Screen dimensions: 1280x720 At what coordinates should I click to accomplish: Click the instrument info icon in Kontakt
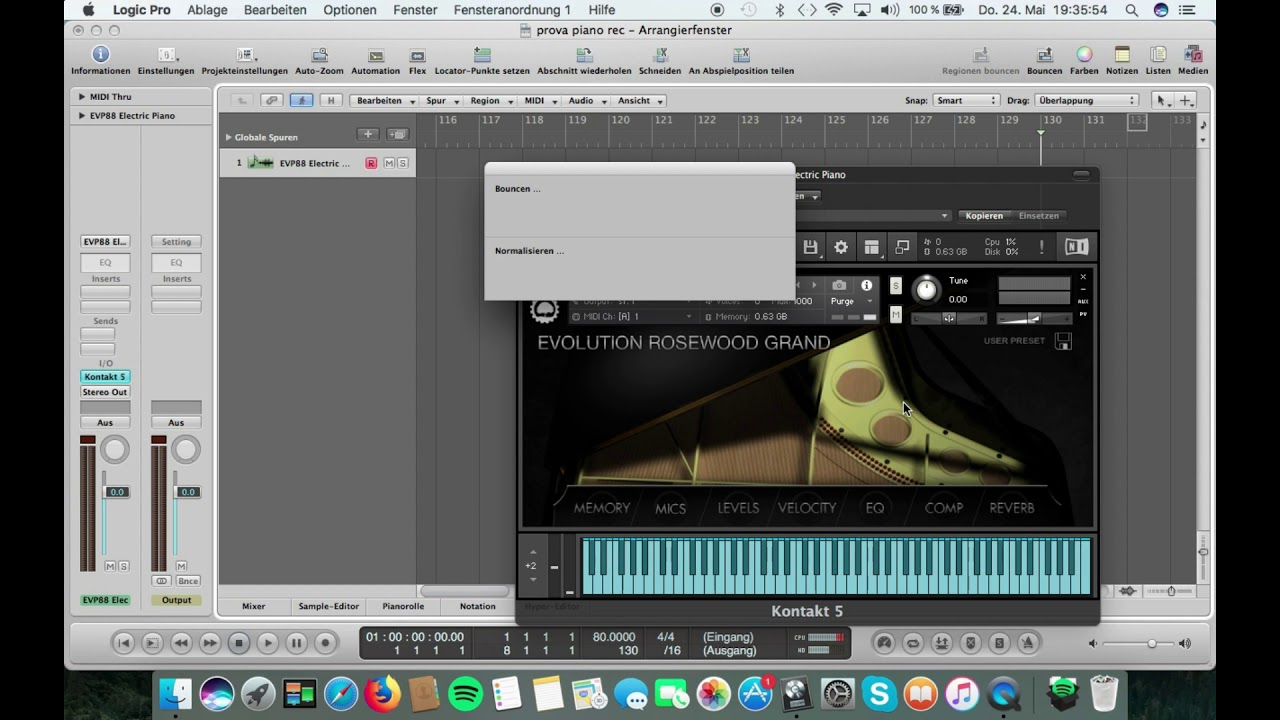[867, 286]
